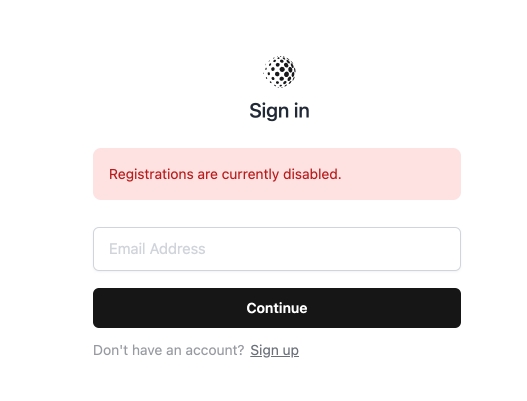This screenshot has width=527, height=401.
Task: Click the Sign in heading
Action: tap(279, 111)
